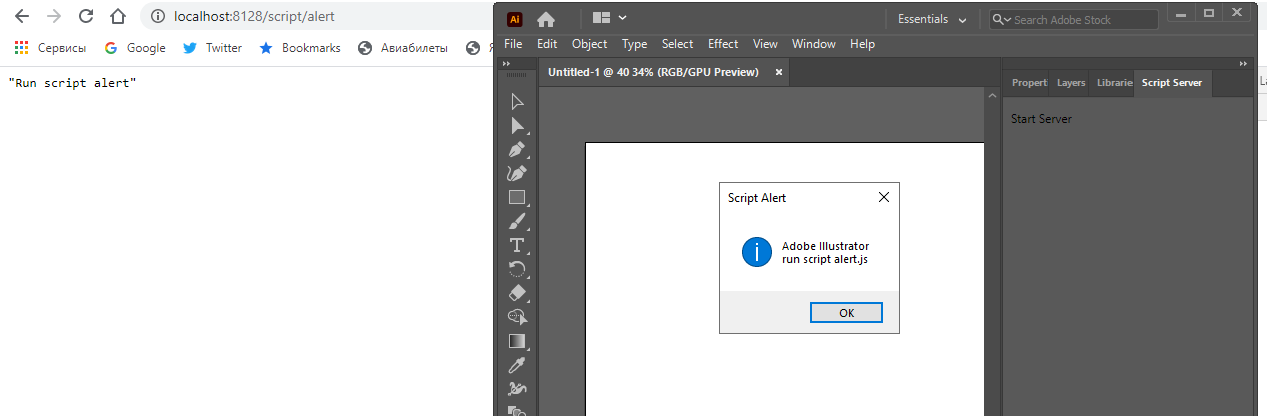The width and height of the screenshot is (1267, 416).
Task: Open the File menu
Action: [513, 44]
